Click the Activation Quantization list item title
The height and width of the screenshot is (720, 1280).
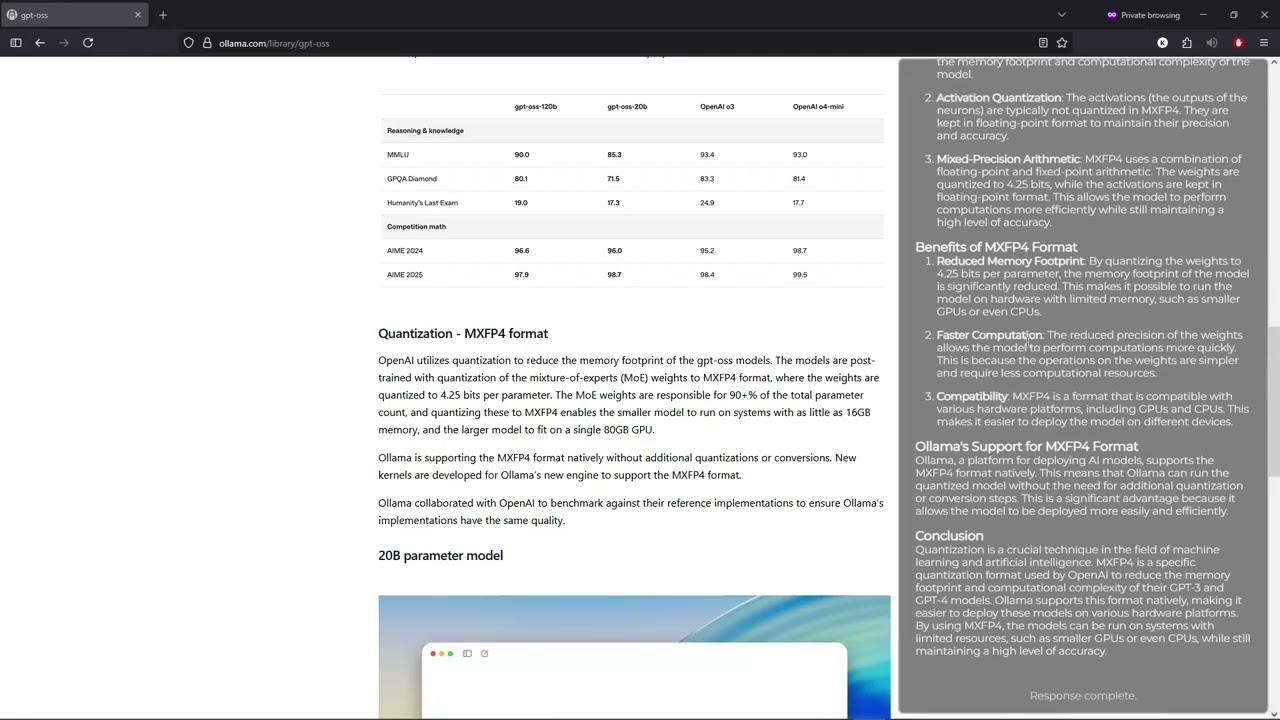[x=998, y=98]
